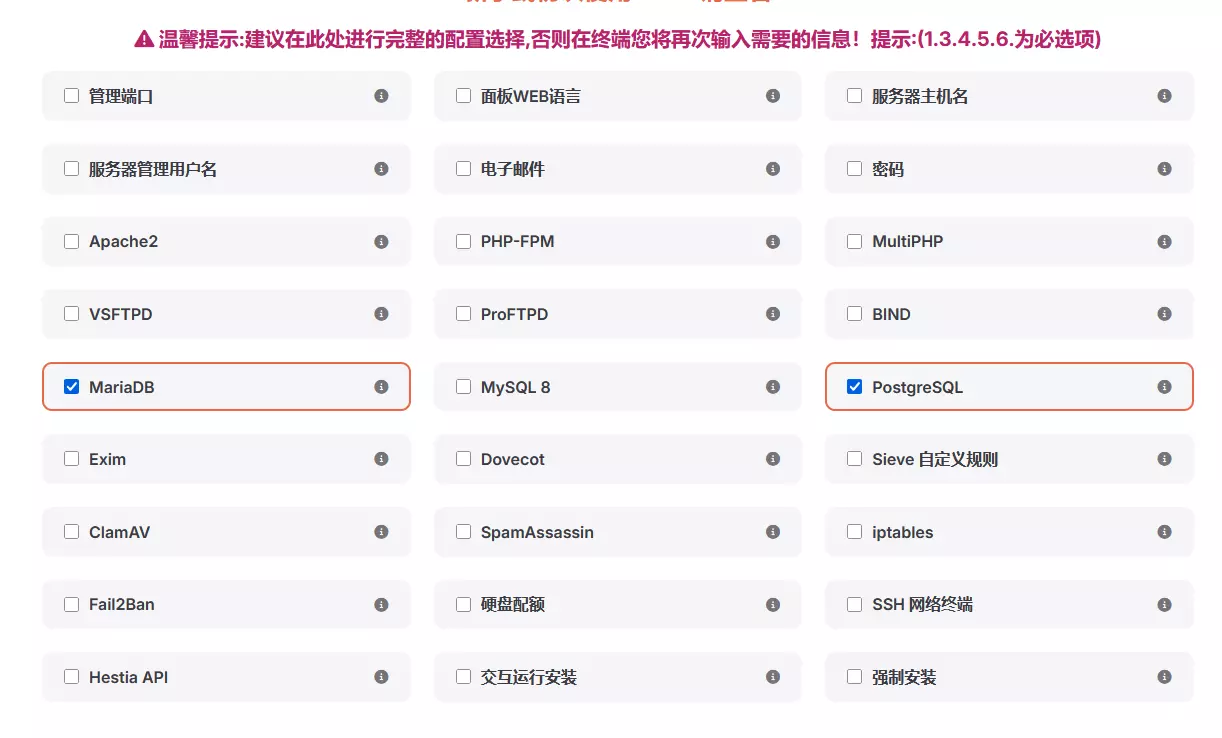
Task: Open the info icon for iptables
Action: [x=1164, y=532]
